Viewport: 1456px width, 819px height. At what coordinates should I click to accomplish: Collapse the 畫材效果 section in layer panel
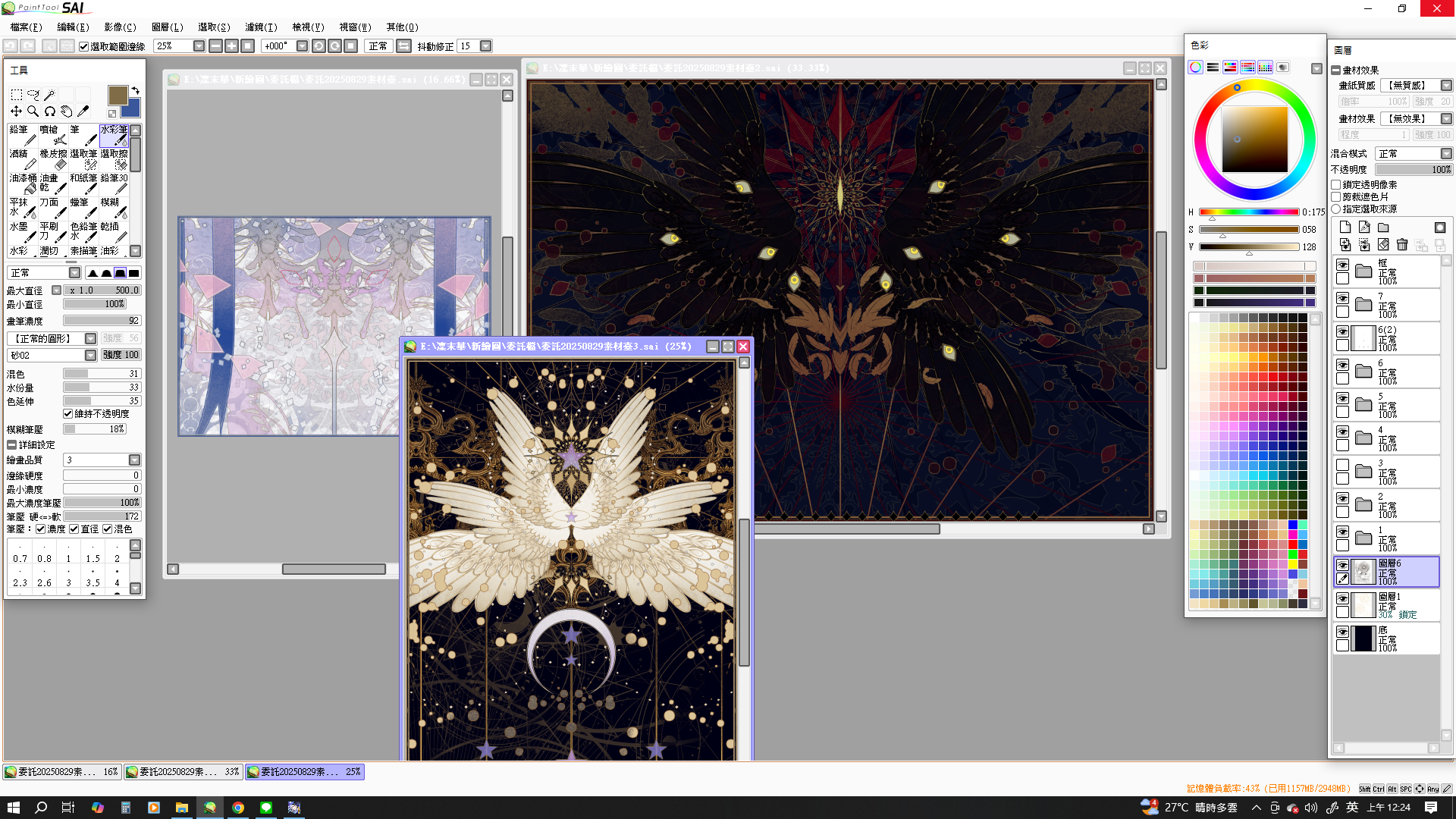(1335, 70)
